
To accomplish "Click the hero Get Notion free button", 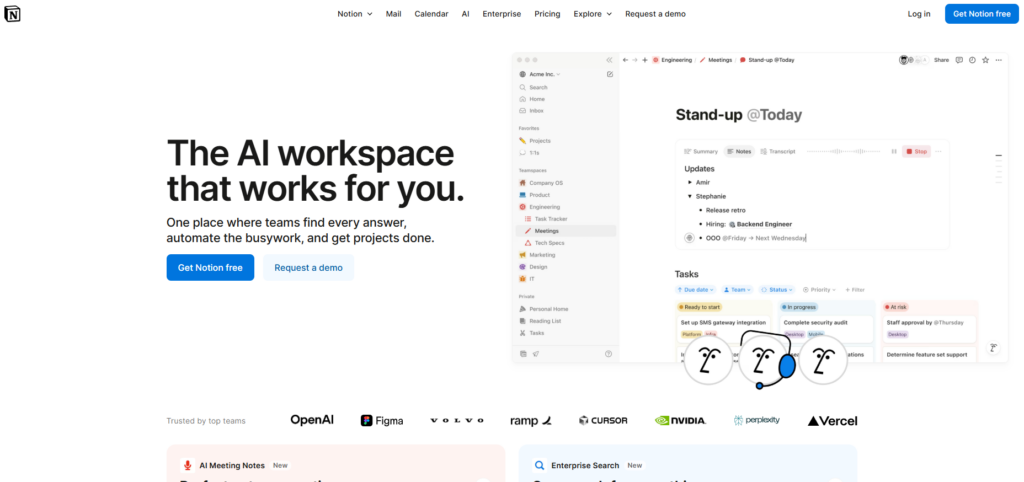I will coord(210,267).
